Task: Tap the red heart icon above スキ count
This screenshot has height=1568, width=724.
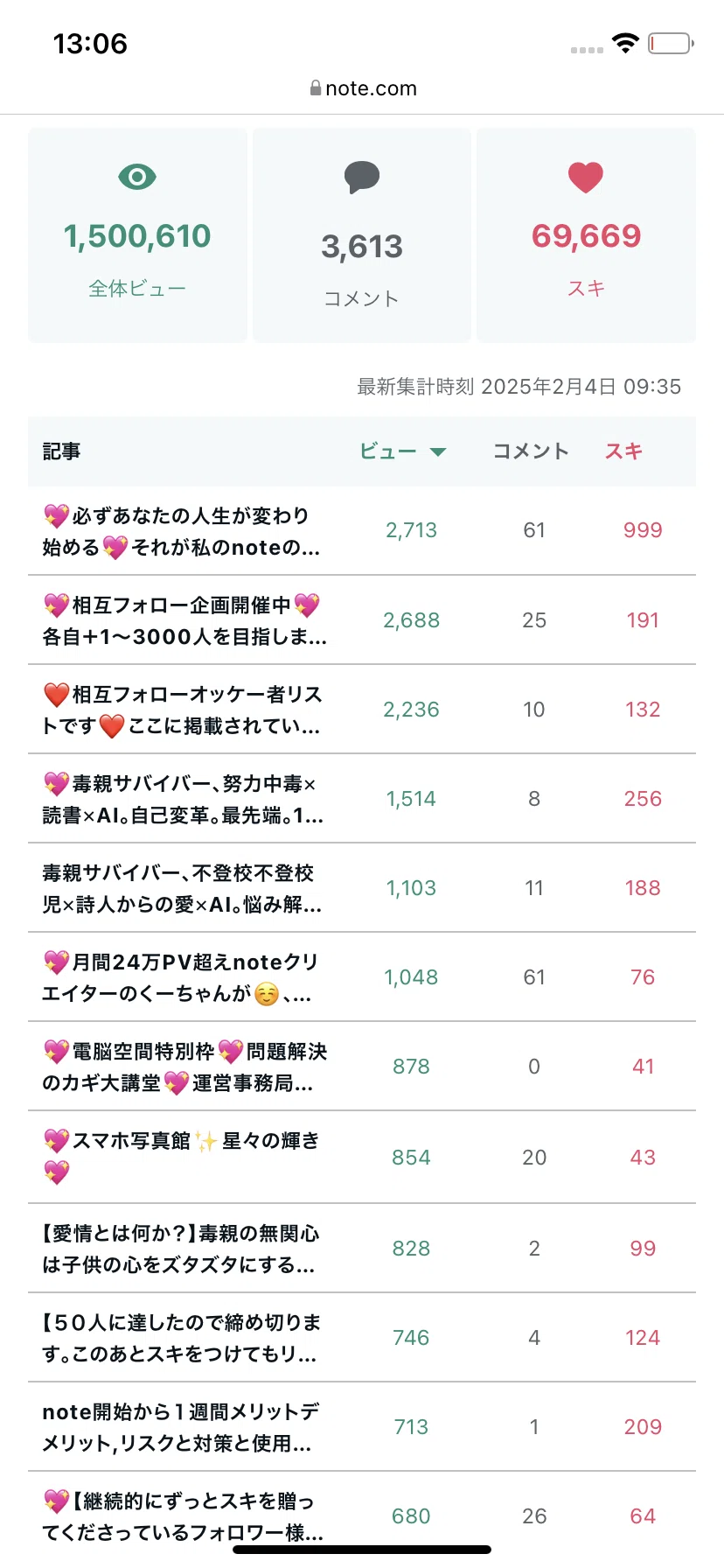Action: tap(586, 178)
